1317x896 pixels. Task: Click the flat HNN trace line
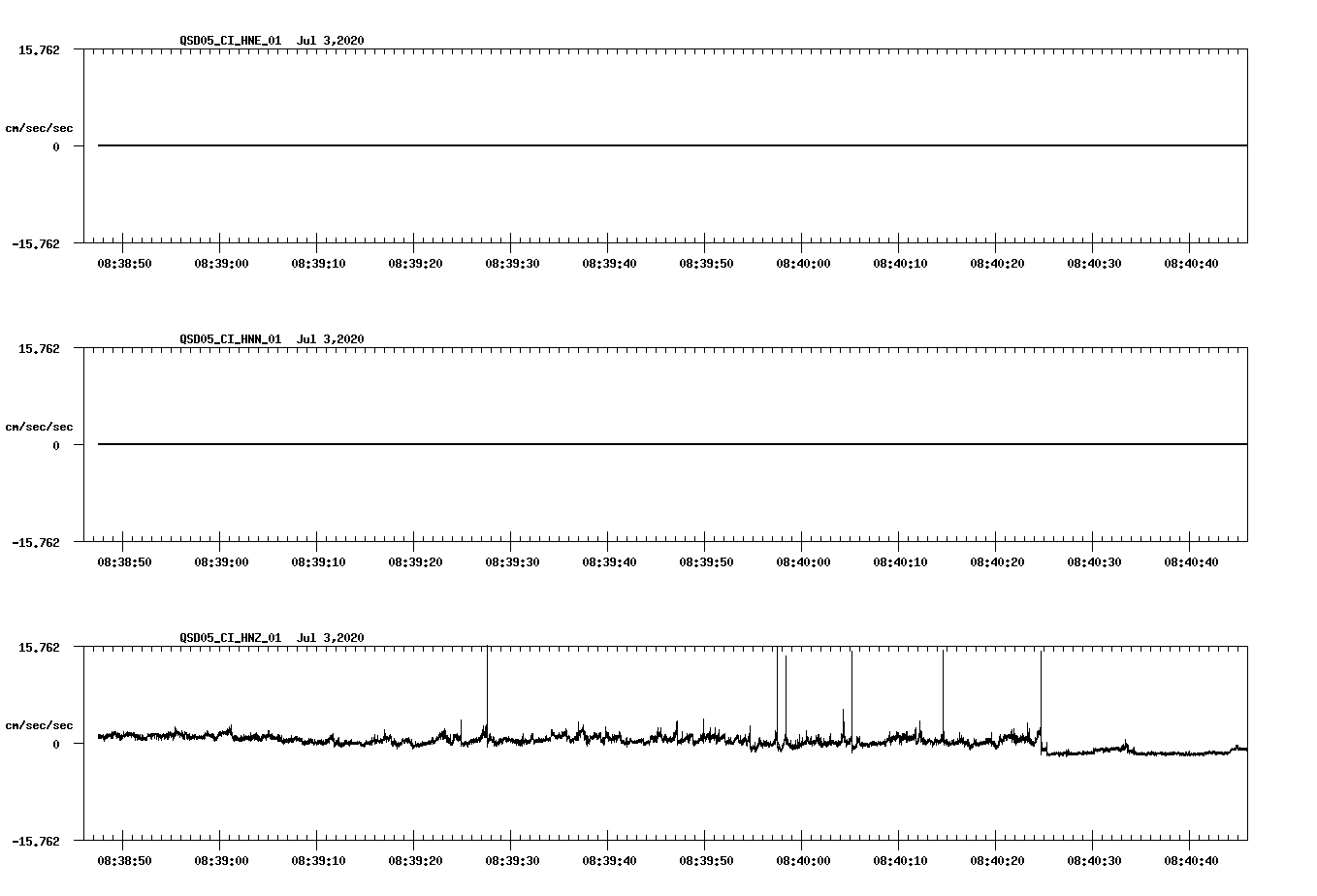point(672,444)
